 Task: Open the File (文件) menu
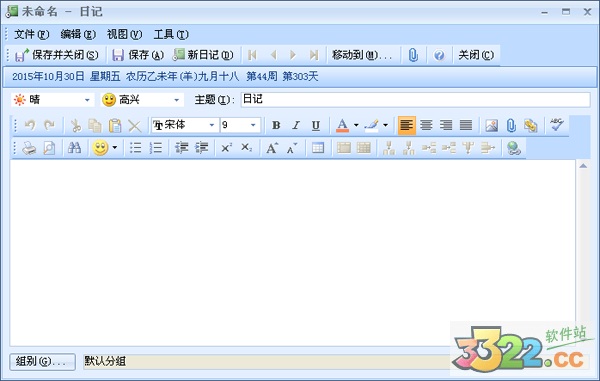click(x=31, y=34)
